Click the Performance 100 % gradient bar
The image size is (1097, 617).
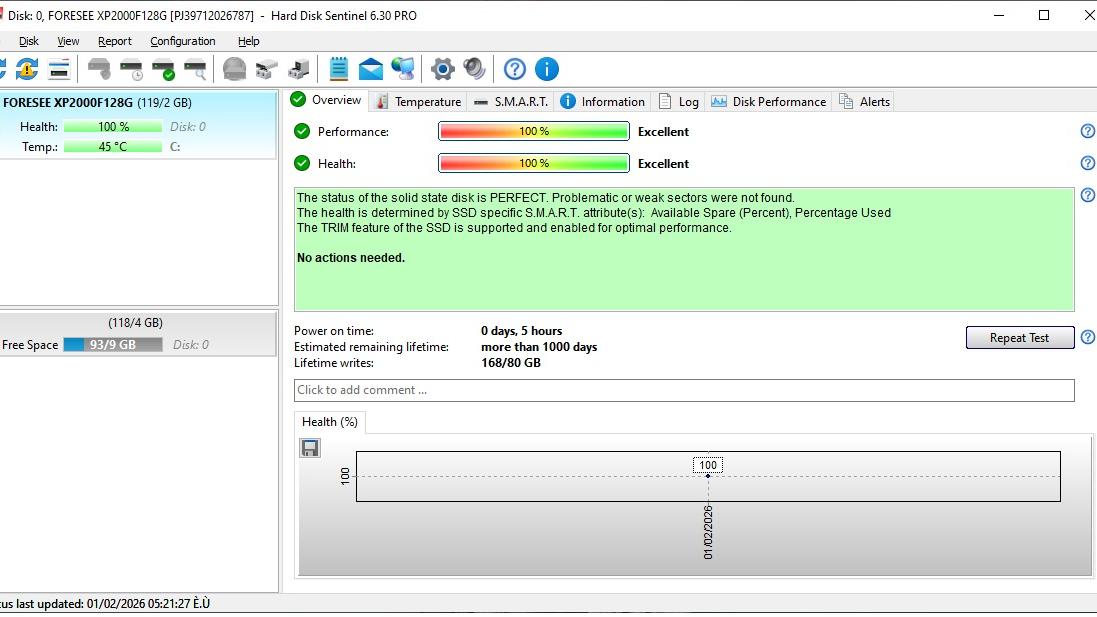(534, 132)
